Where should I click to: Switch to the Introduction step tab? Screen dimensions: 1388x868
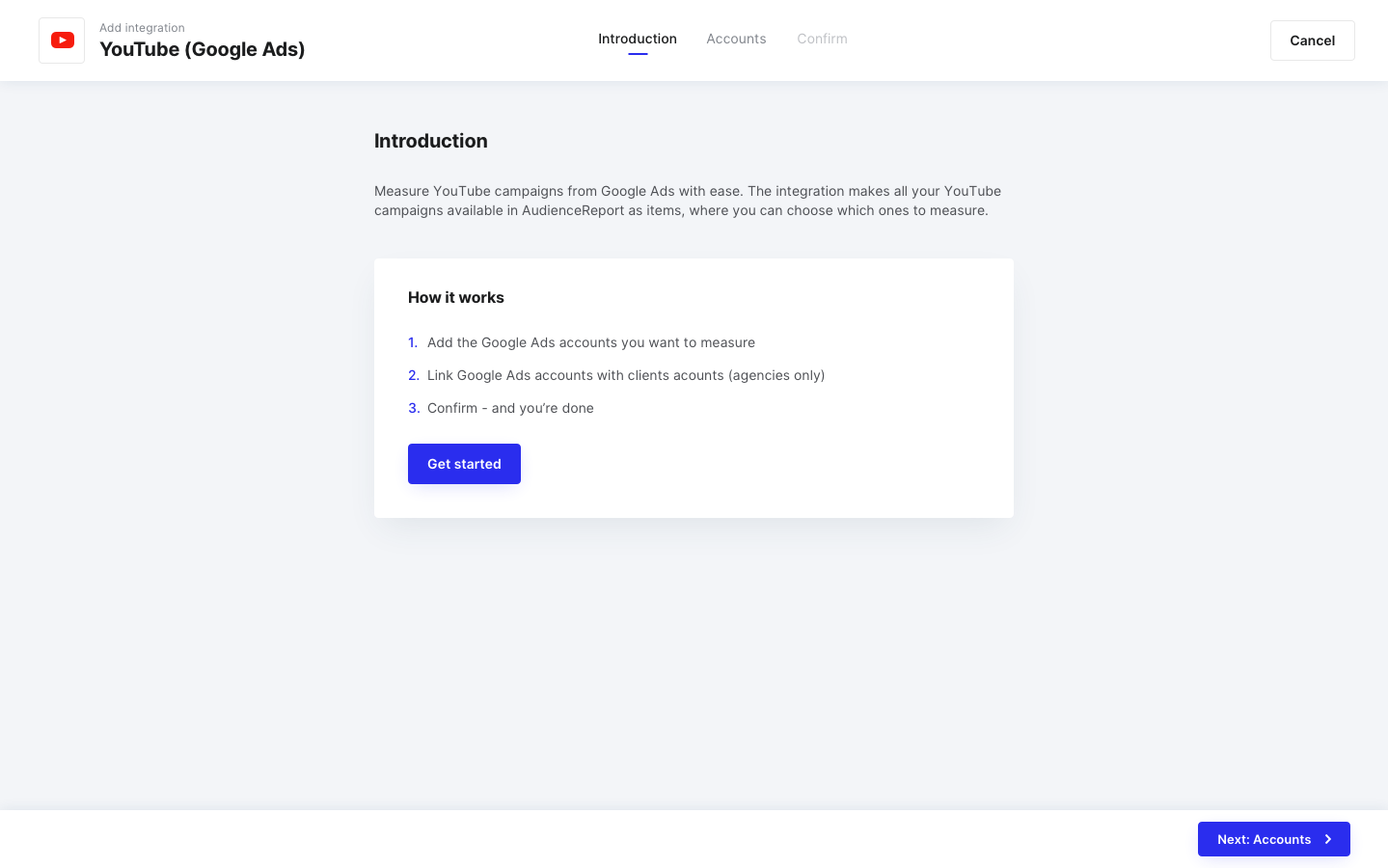coord(638,39)
